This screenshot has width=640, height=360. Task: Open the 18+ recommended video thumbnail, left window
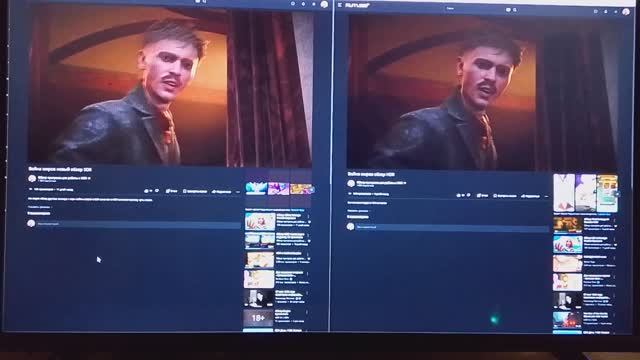pyautogui.click(x=258, y=318)
